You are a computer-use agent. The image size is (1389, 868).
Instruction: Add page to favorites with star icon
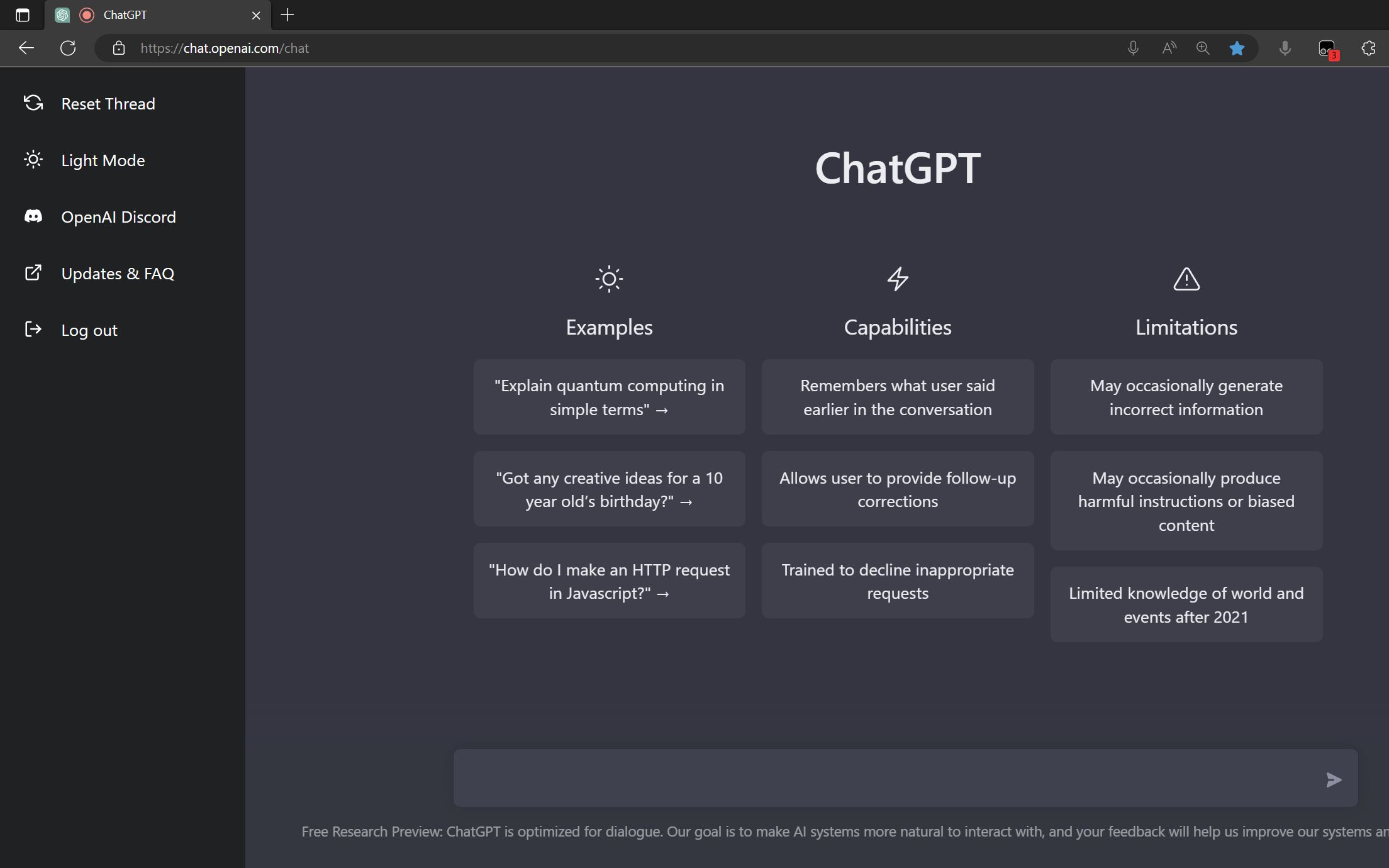tap(1237, 48)
